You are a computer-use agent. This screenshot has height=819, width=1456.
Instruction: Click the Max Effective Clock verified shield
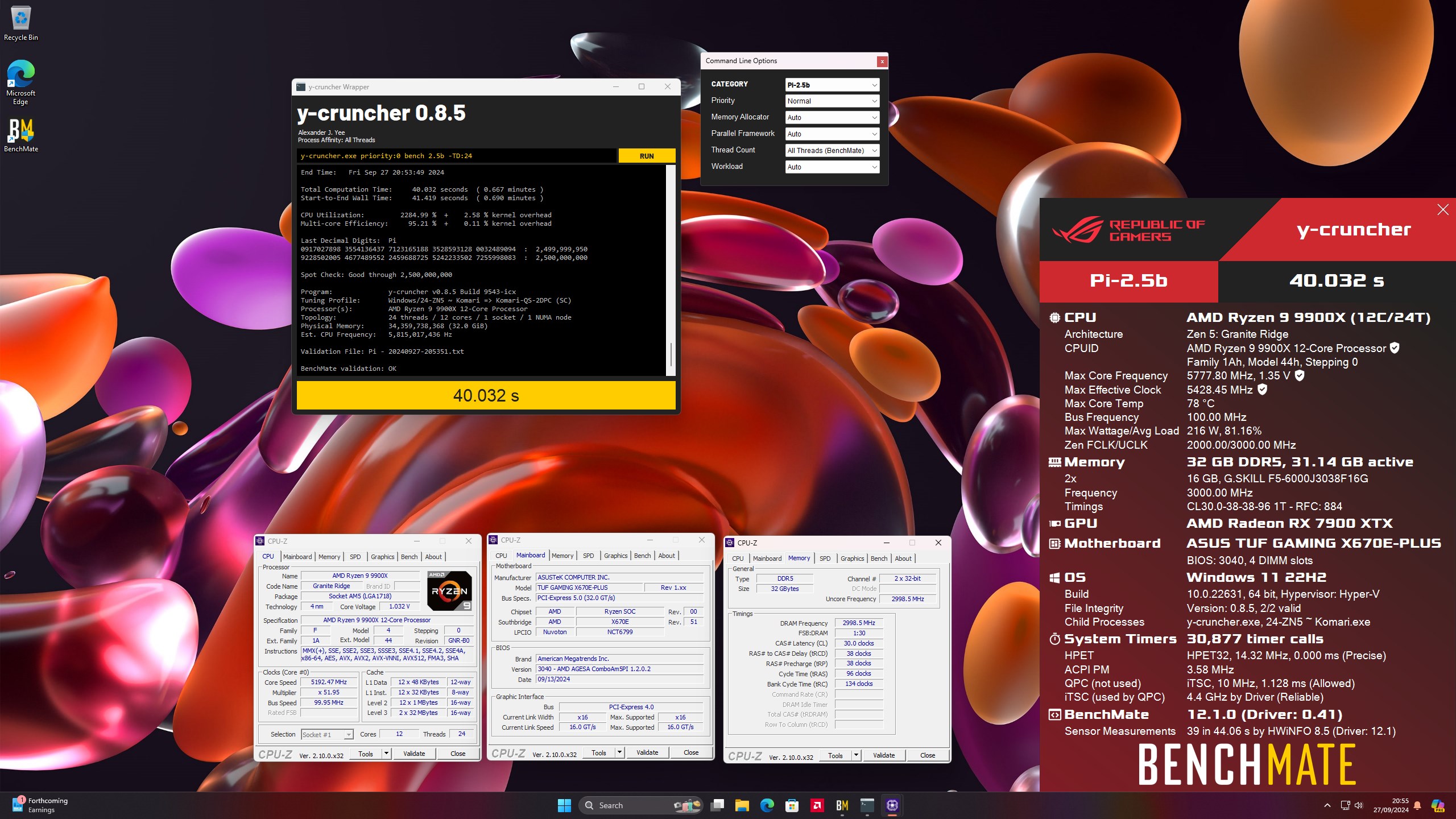[x=1262, y=390]
